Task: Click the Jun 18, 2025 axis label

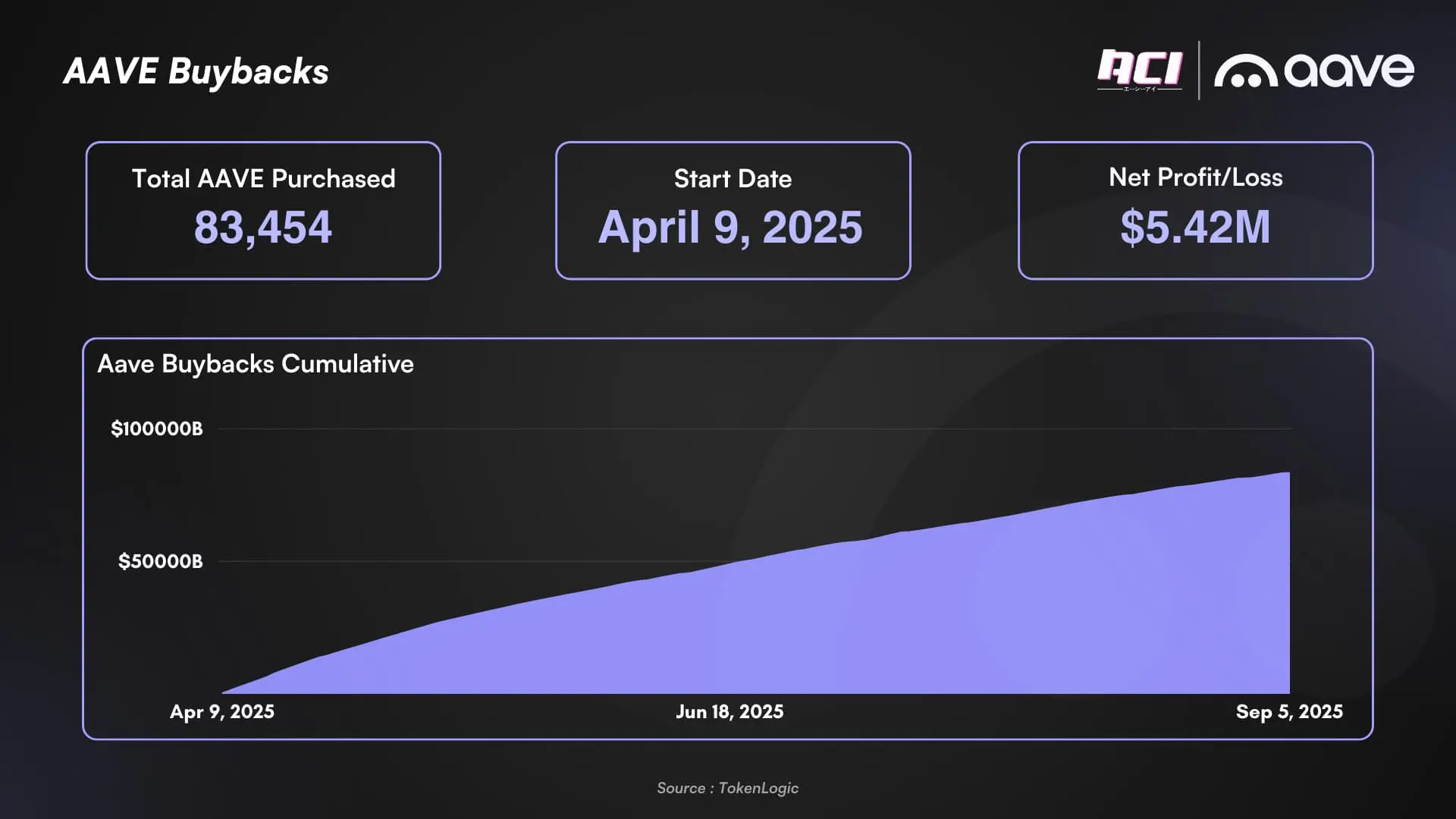Action: point(730,711)
